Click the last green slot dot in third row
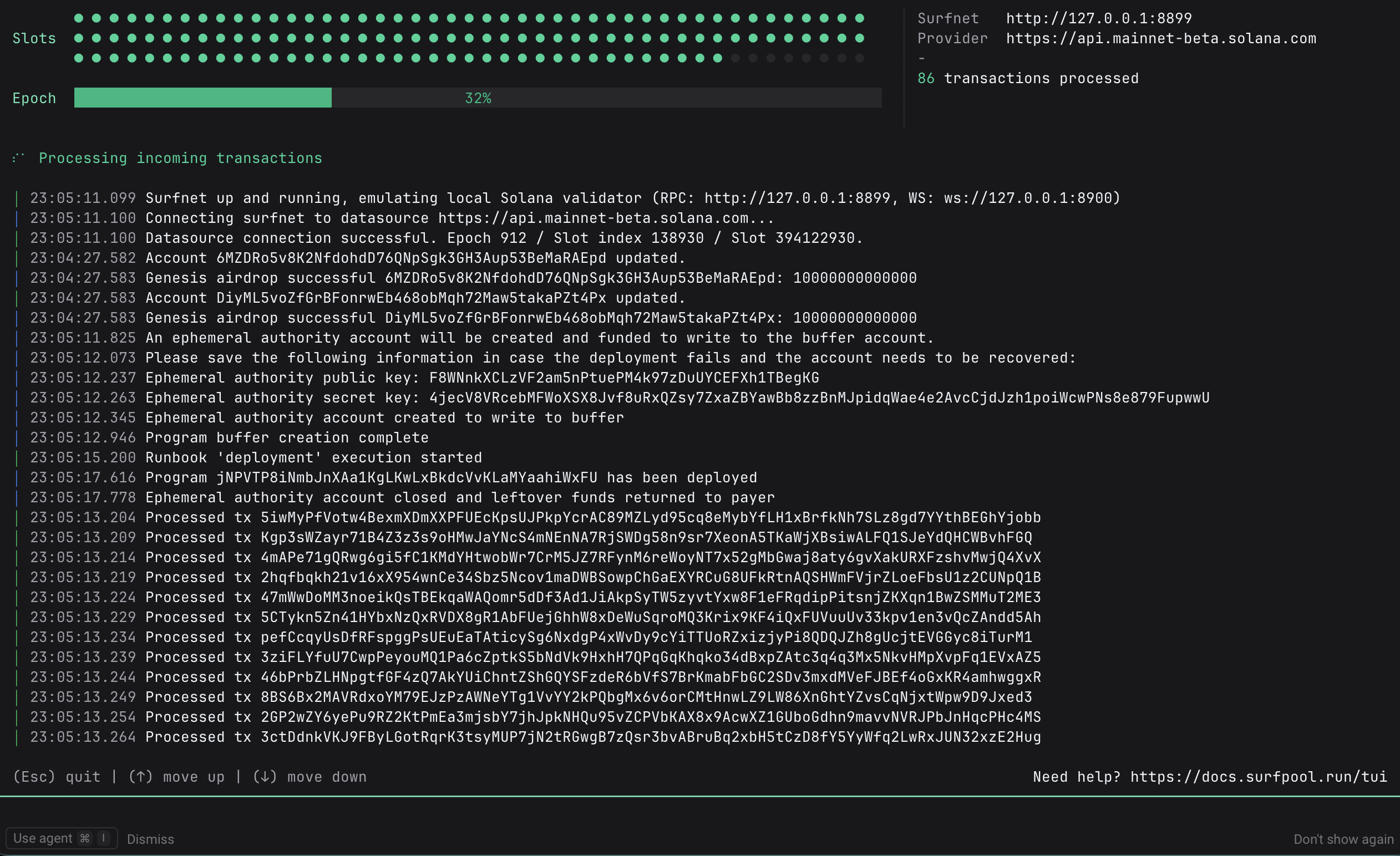The image size is (1400, 856). click(717, 58)
